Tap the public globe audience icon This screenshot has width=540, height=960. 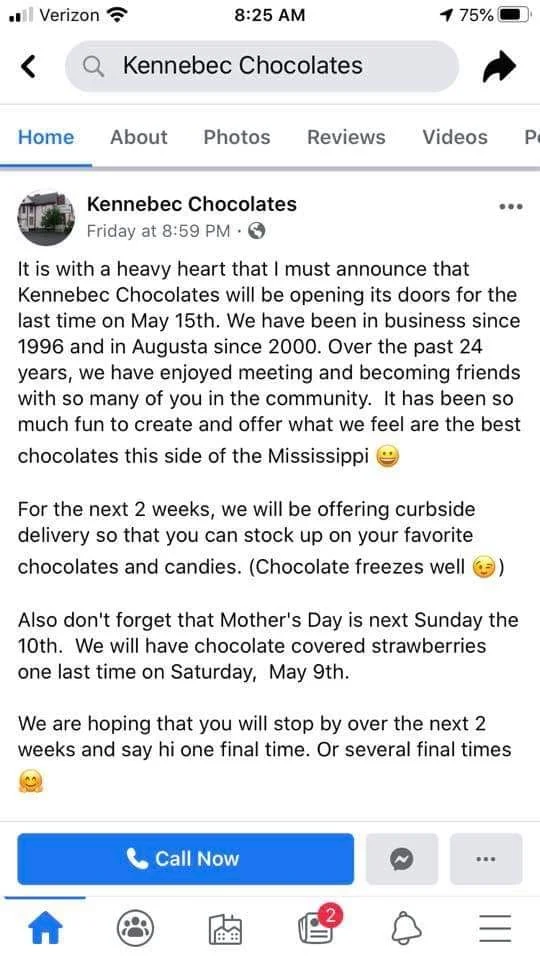(257, 231)
